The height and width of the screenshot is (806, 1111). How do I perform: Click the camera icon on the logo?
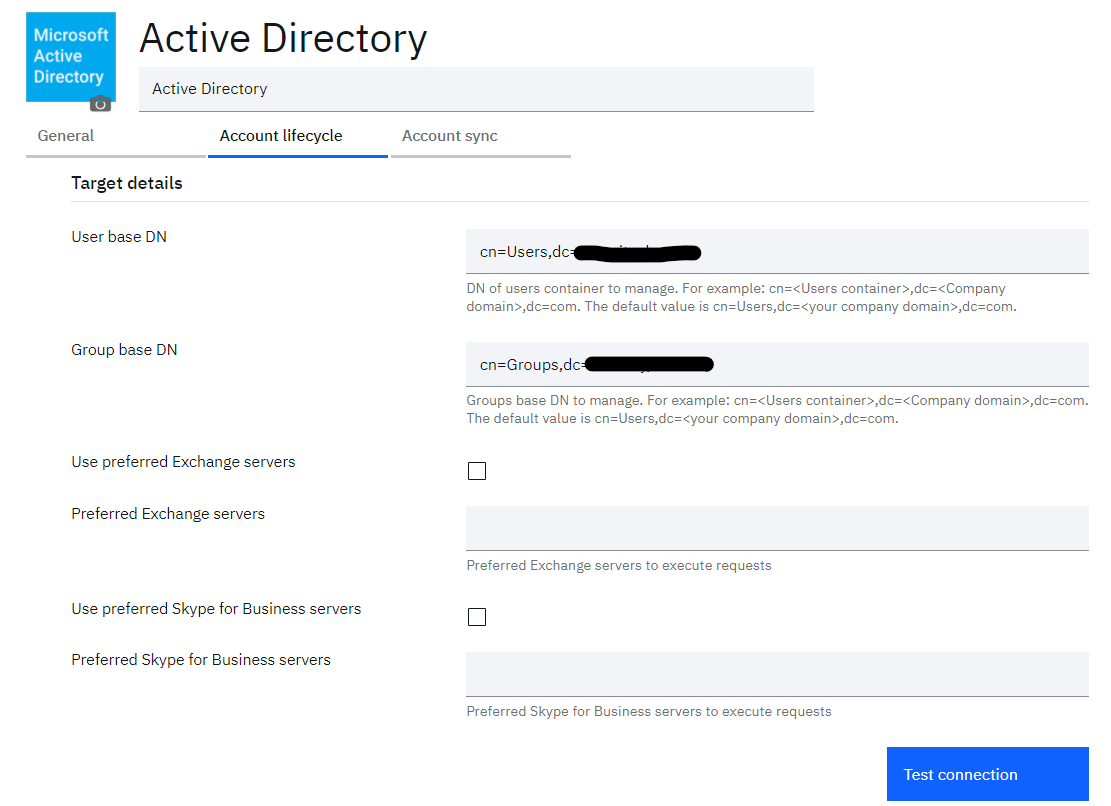tap(101, 104)
